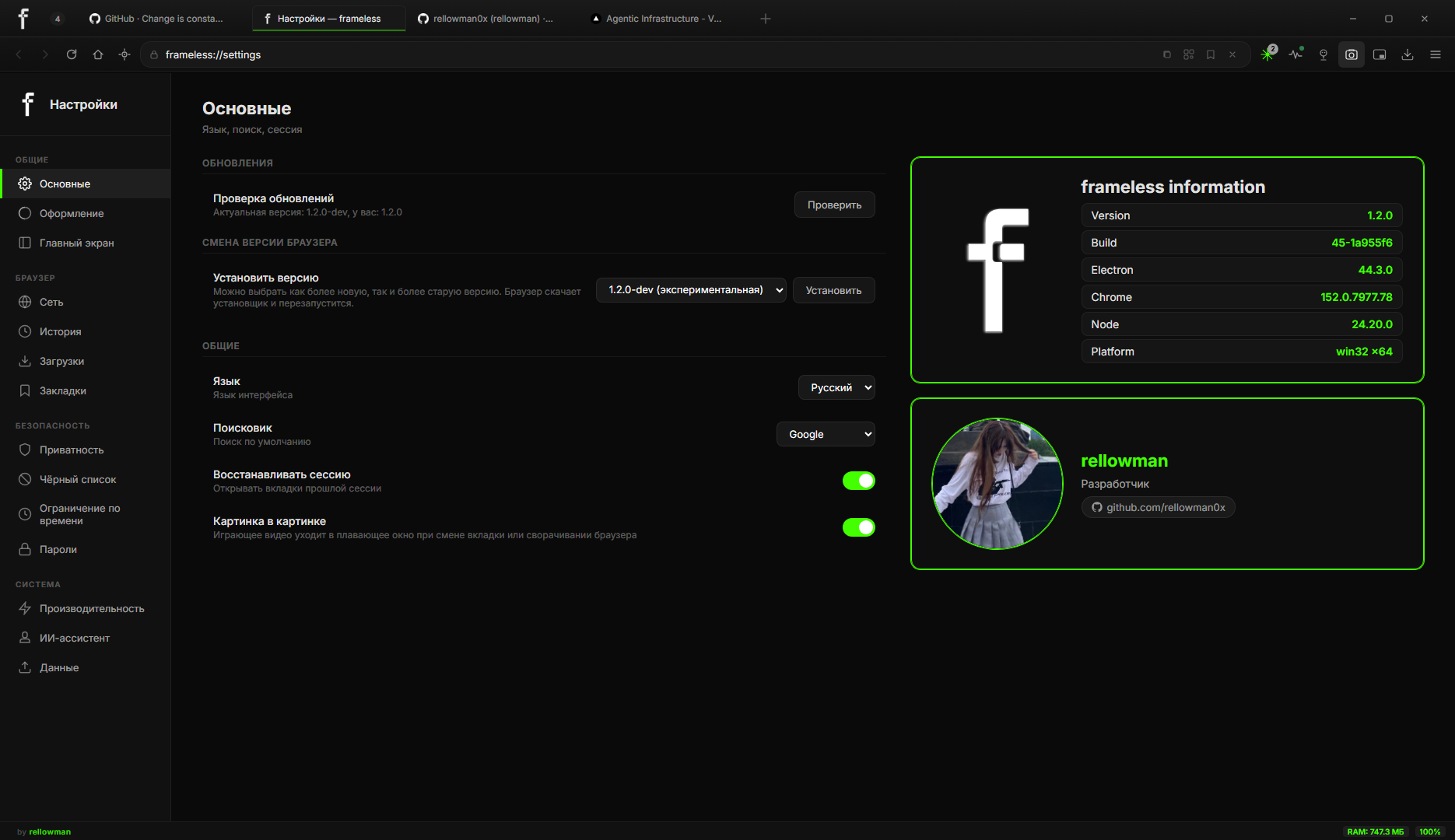Reload the page with the refresh icon
This screenshot has height=840, width=1455.
[72, 54]
